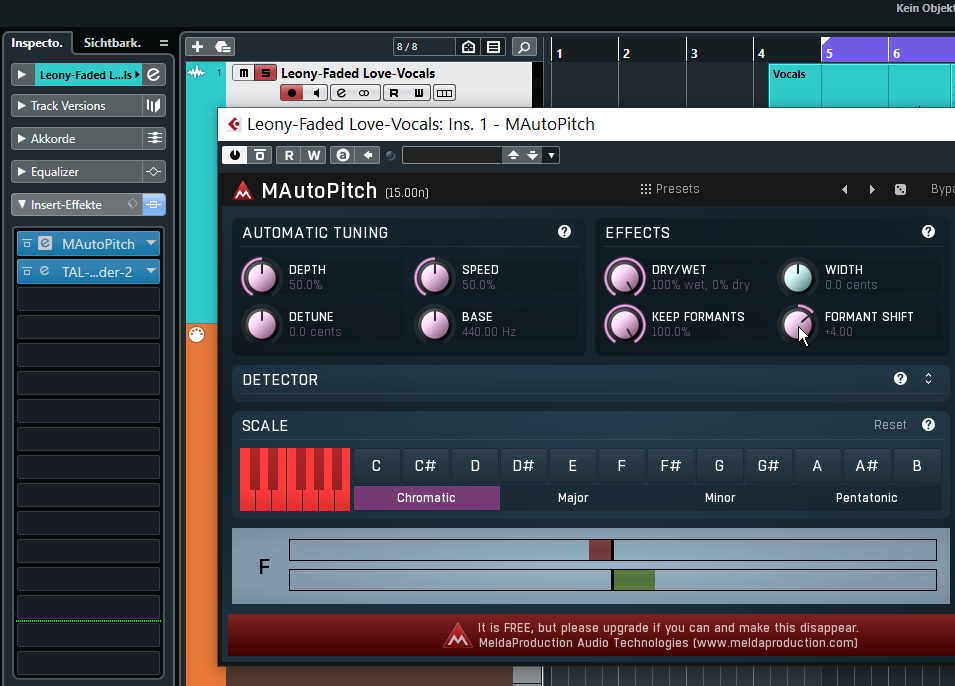The image size is (955, 686).
Task: Click the add track plus icon
Action: pos(197,46)
